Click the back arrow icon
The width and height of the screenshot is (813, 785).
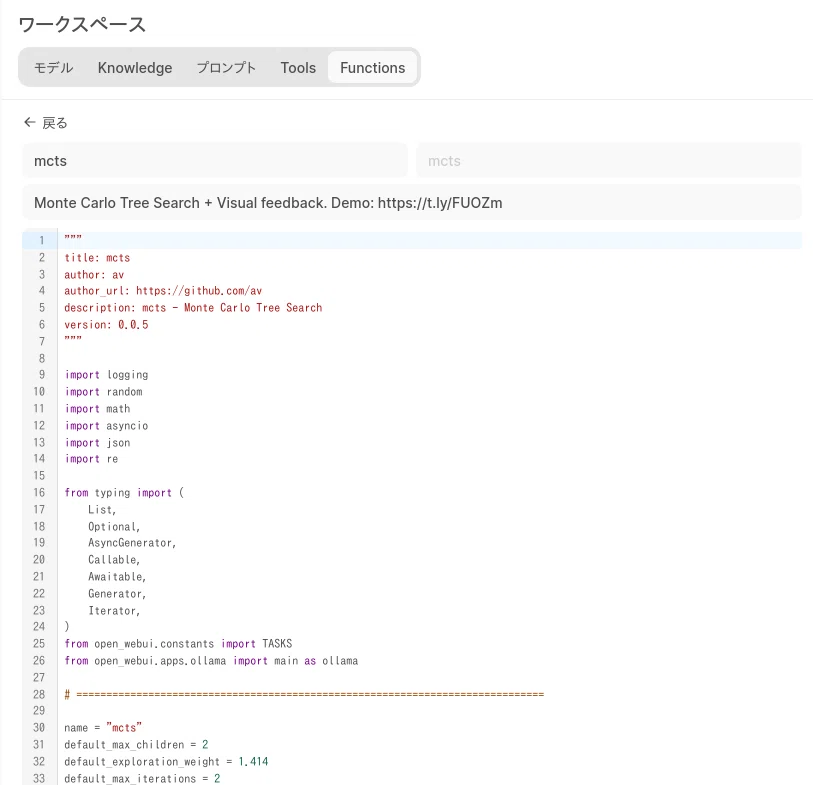pyautogui.click(x=30, y=122)
